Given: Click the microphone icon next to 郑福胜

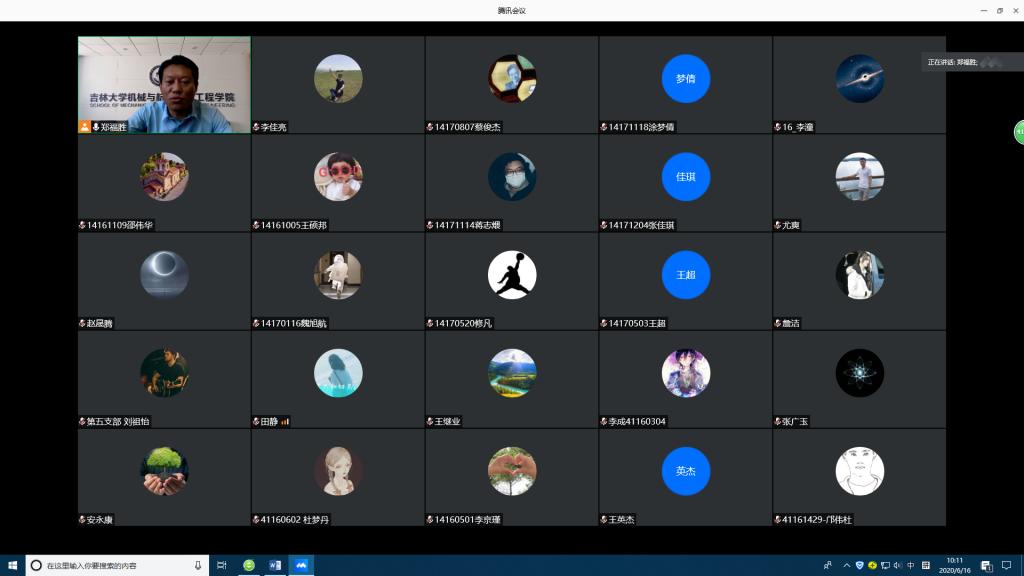Looking at the screenshot, I should (x=96, y=128).
